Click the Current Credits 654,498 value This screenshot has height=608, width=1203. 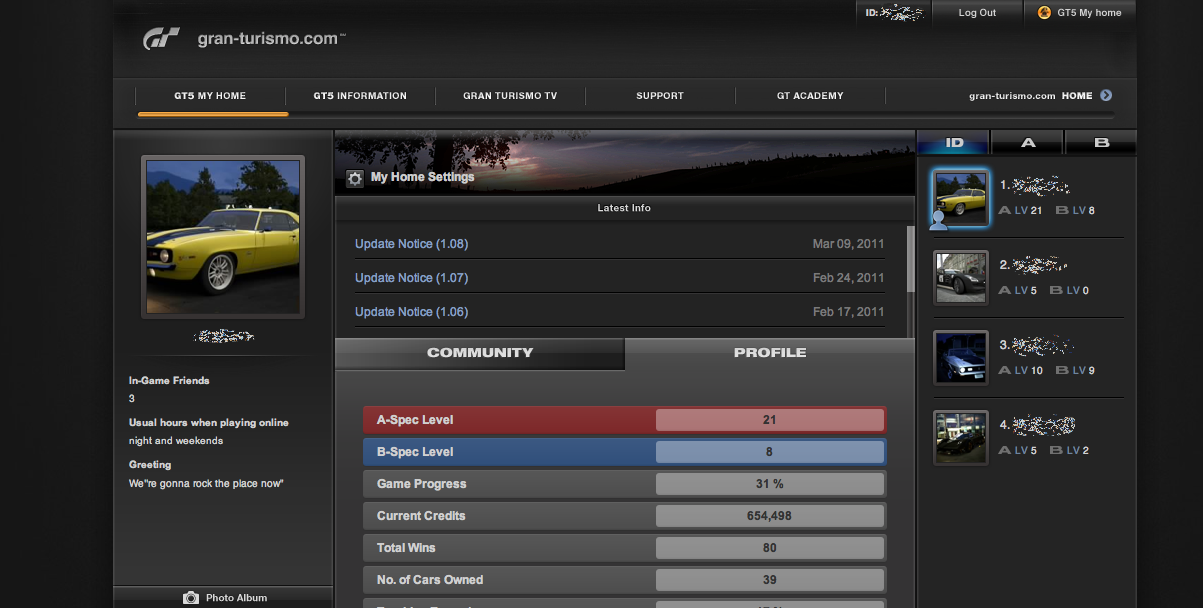tap(770, 516)
